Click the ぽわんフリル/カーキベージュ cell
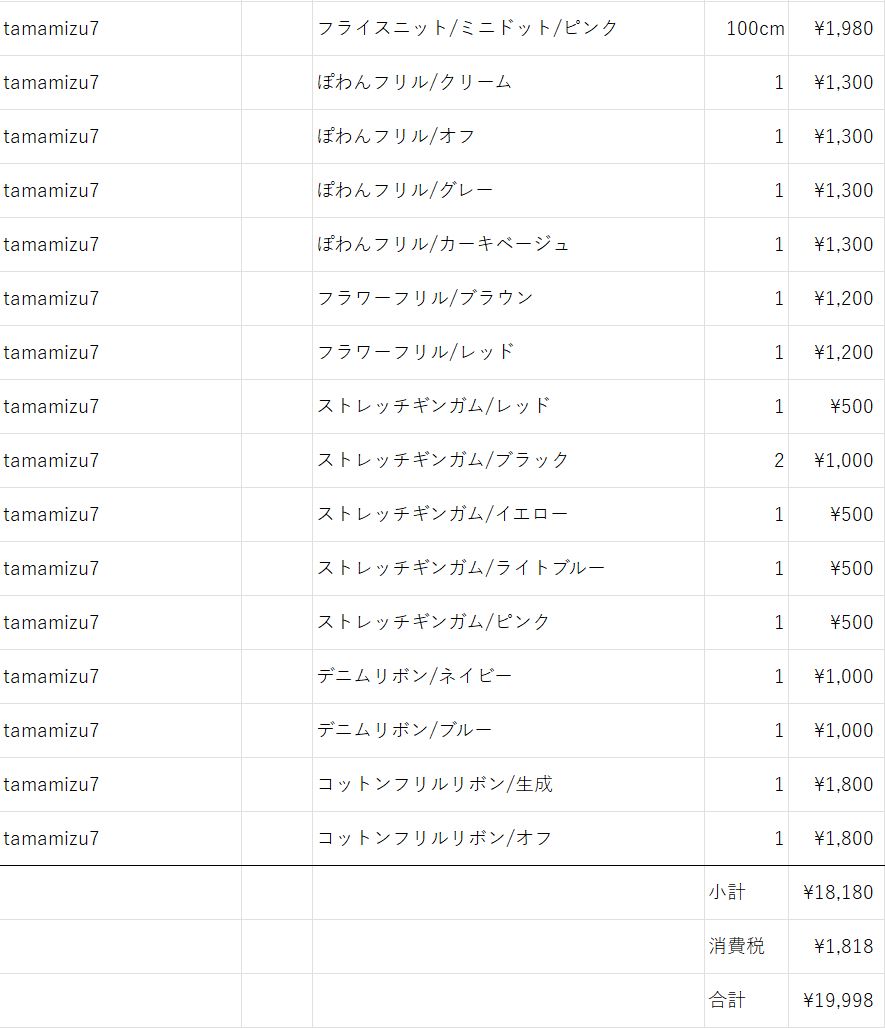Screen dimensions: 885x1028 [508, 245]
